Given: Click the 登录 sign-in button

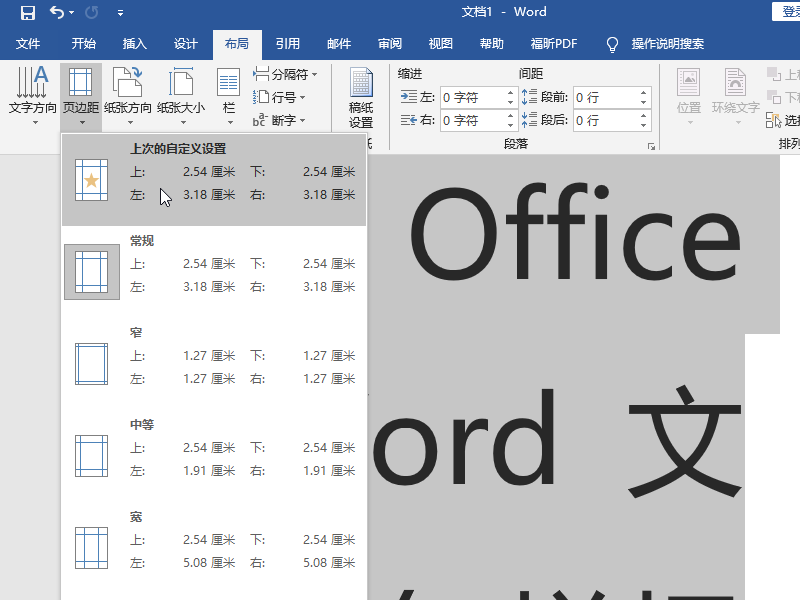Looking at the screenshot, I should coord(787,11).
